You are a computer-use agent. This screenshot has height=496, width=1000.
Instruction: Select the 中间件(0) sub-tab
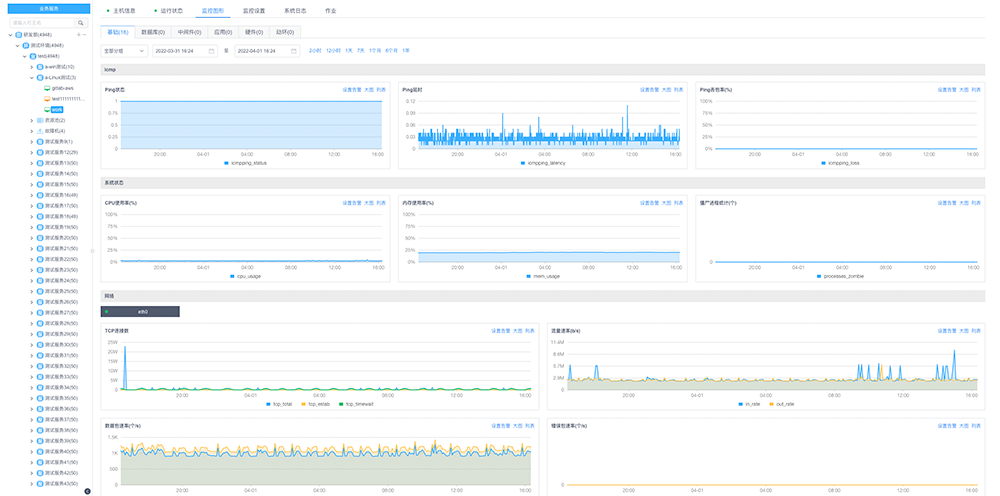point(189,32)
